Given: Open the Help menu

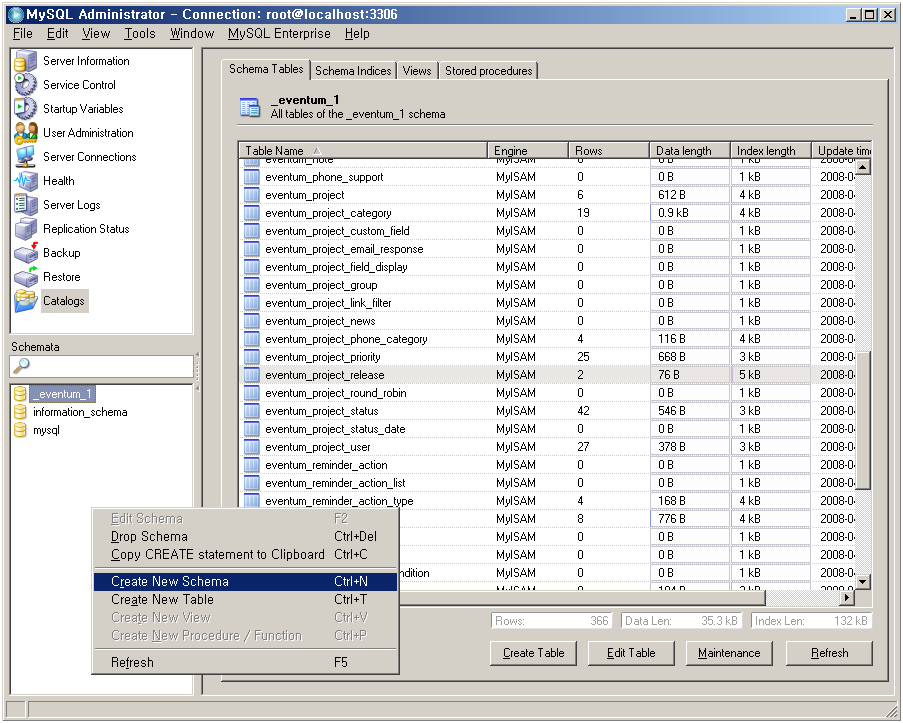Looking at the screenshot, I should (357, 33).
